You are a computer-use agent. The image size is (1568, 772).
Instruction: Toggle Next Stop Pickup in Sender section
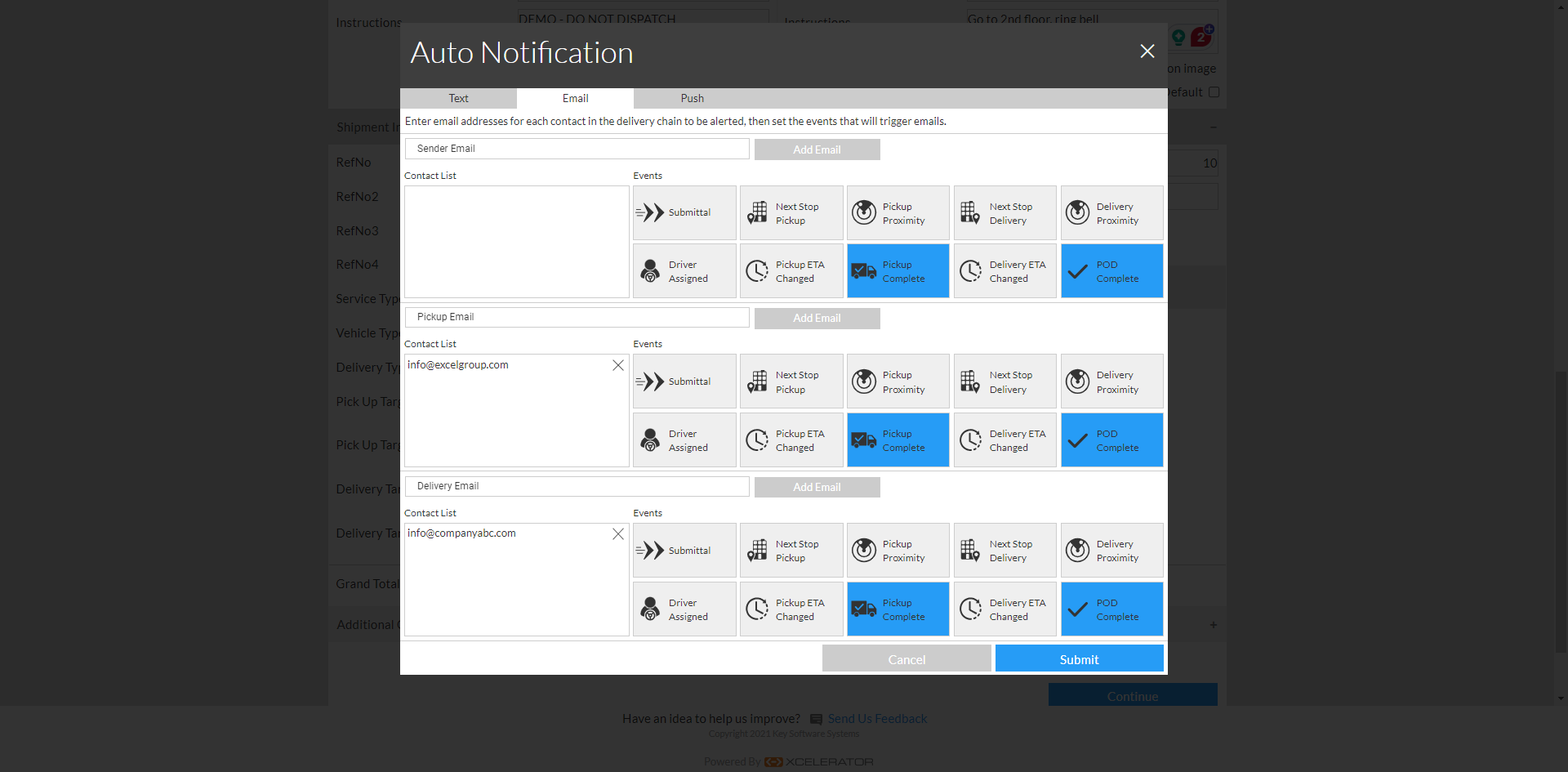point(791,212)
